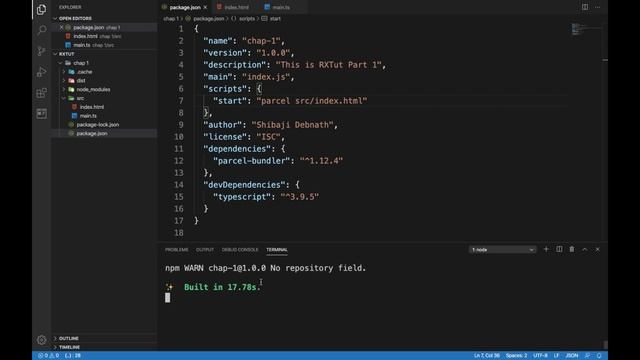Open package-lock.json in the file tree
The width and height of the screenshot is (640, 360).
98,125
